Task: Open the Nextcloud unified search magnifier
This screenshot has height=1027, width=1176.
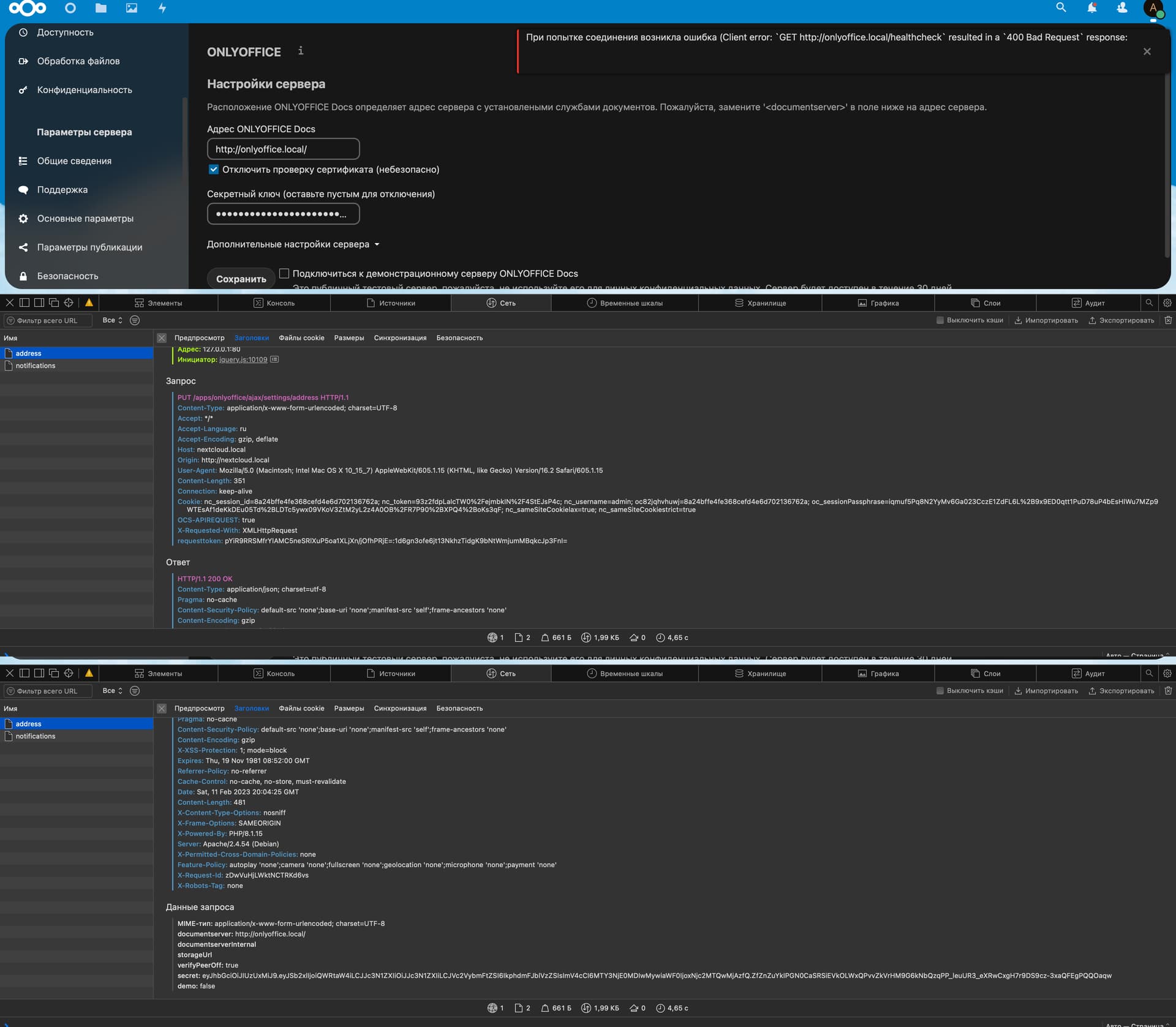Action: tap(1061, 7)
